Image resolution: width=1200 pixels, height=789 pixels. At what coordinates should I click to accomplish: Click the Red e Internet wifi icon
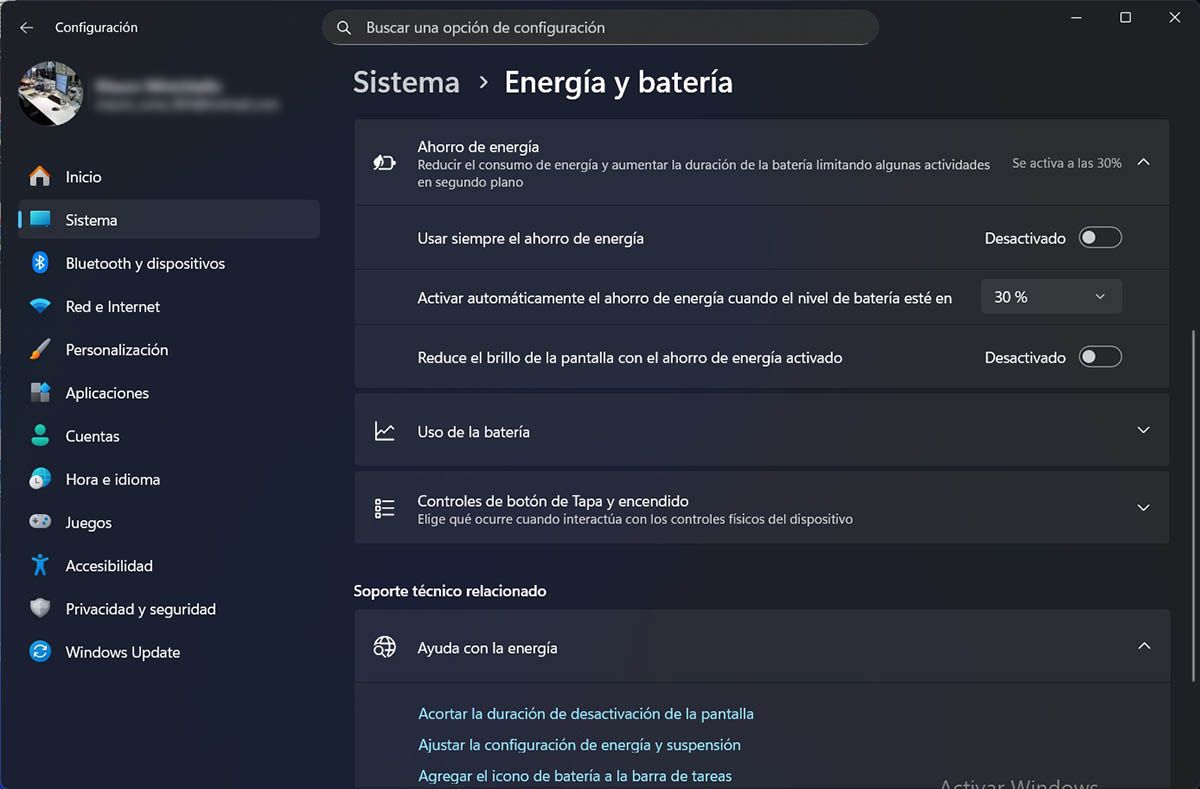click(40, 307)
